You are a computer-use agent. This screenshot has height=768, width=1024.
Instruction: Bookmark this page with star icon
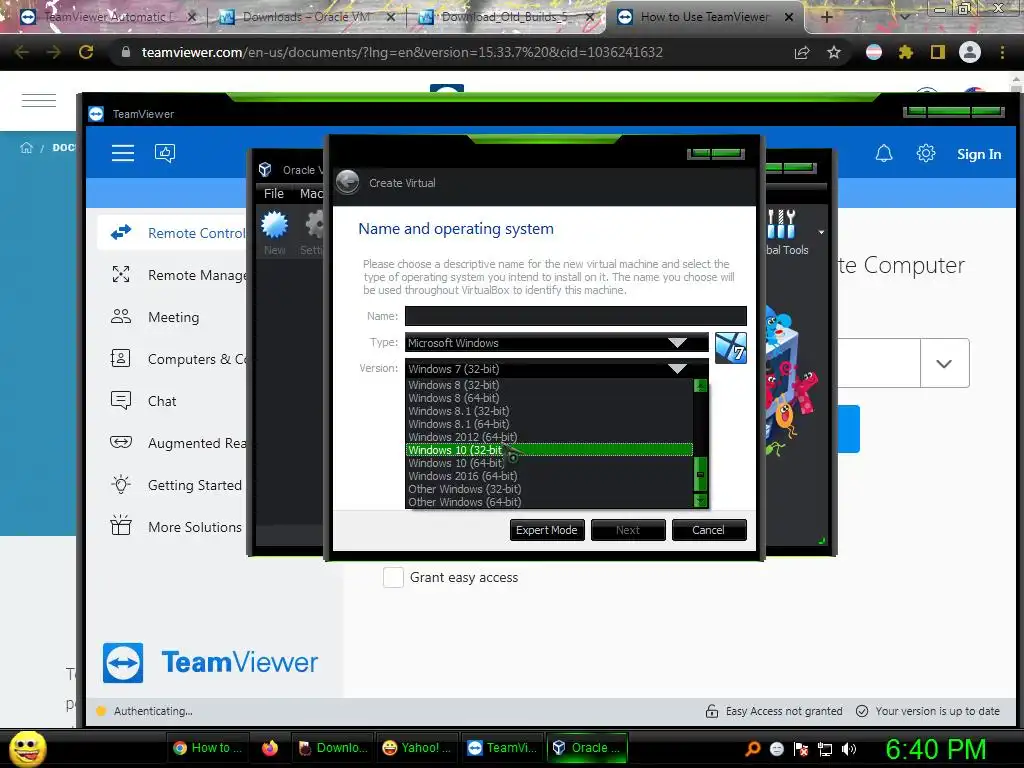(834, 52)
